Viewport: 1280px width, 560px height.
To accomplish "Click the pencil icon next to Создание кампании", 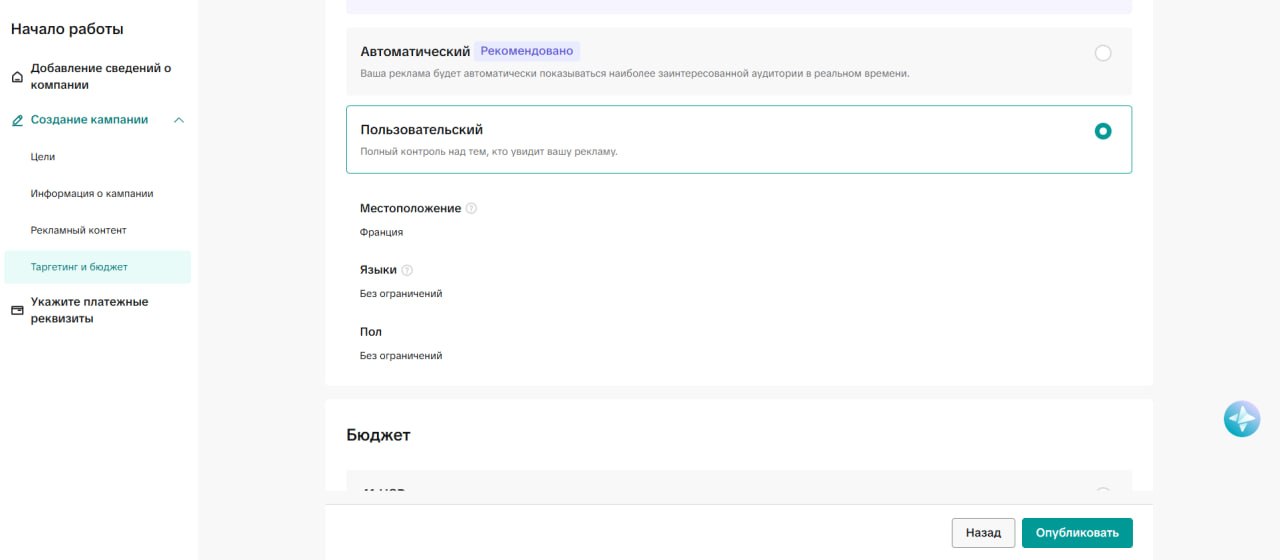I will tap(17, 120).
